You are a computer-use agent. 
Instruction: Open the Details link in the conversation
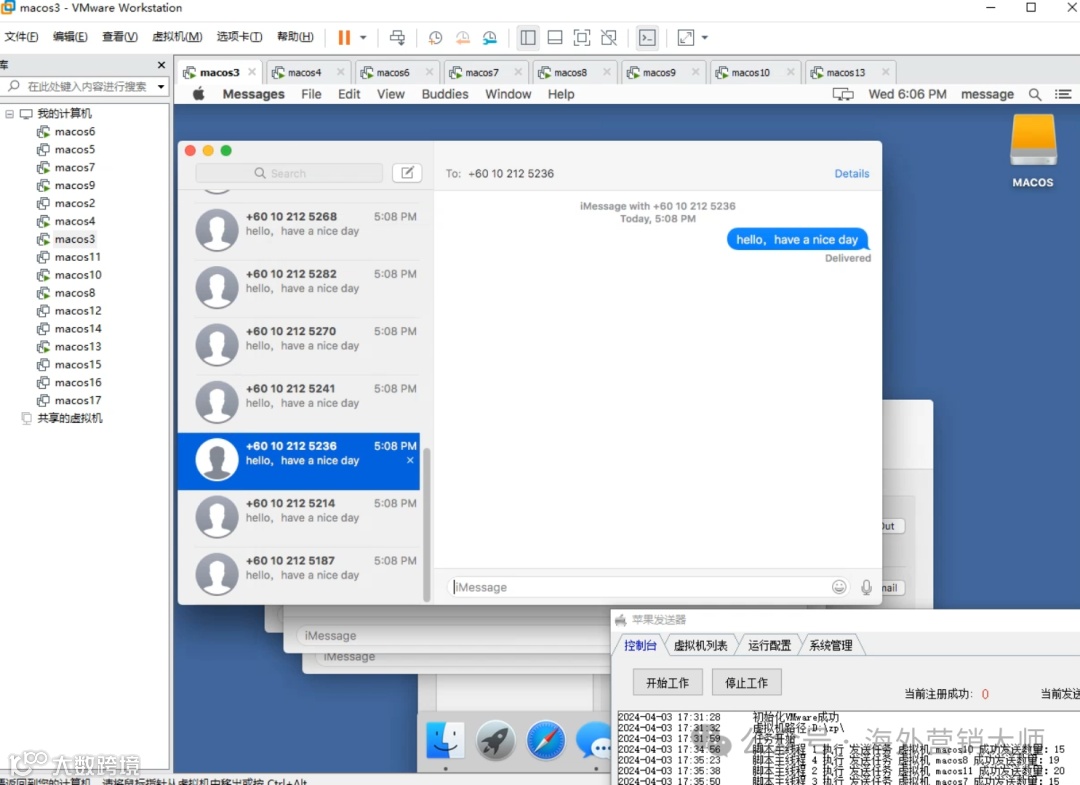pyautogui.click(x=851, y=174)
